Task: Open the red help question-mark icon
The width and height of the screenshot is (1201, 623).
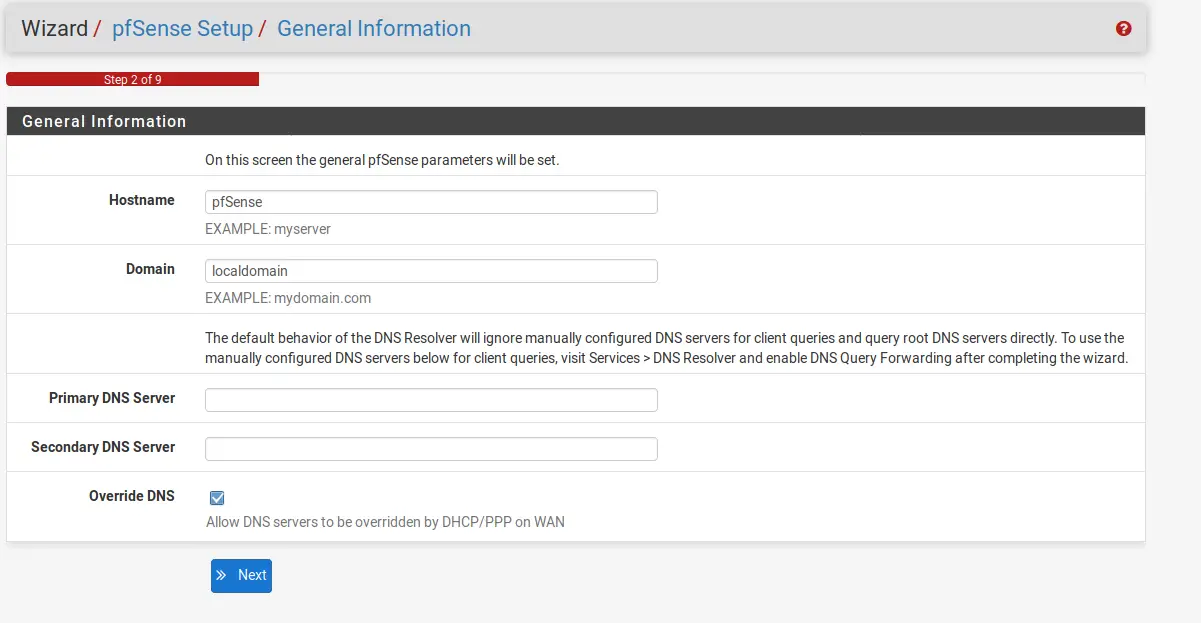Action: [x=1123, y=29]
